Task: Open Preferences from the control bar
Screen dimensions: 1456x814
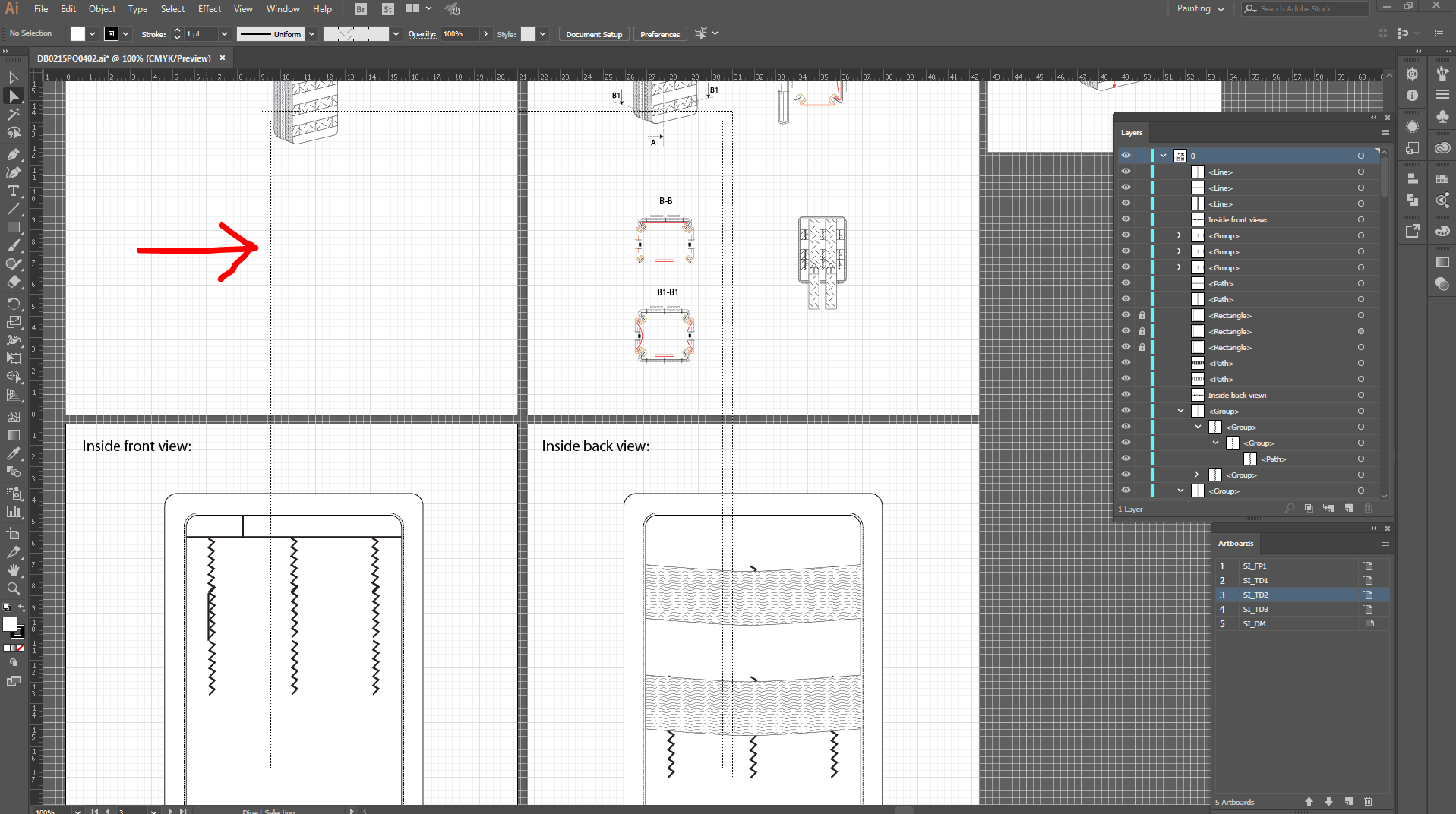Action: click(x=659, y=33)
